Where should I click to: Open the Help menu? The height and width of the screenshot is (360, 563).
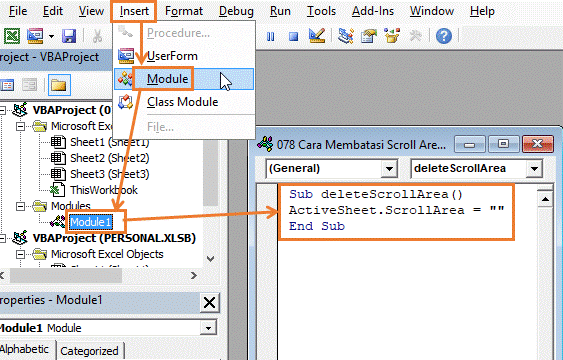tap(482, 11)
